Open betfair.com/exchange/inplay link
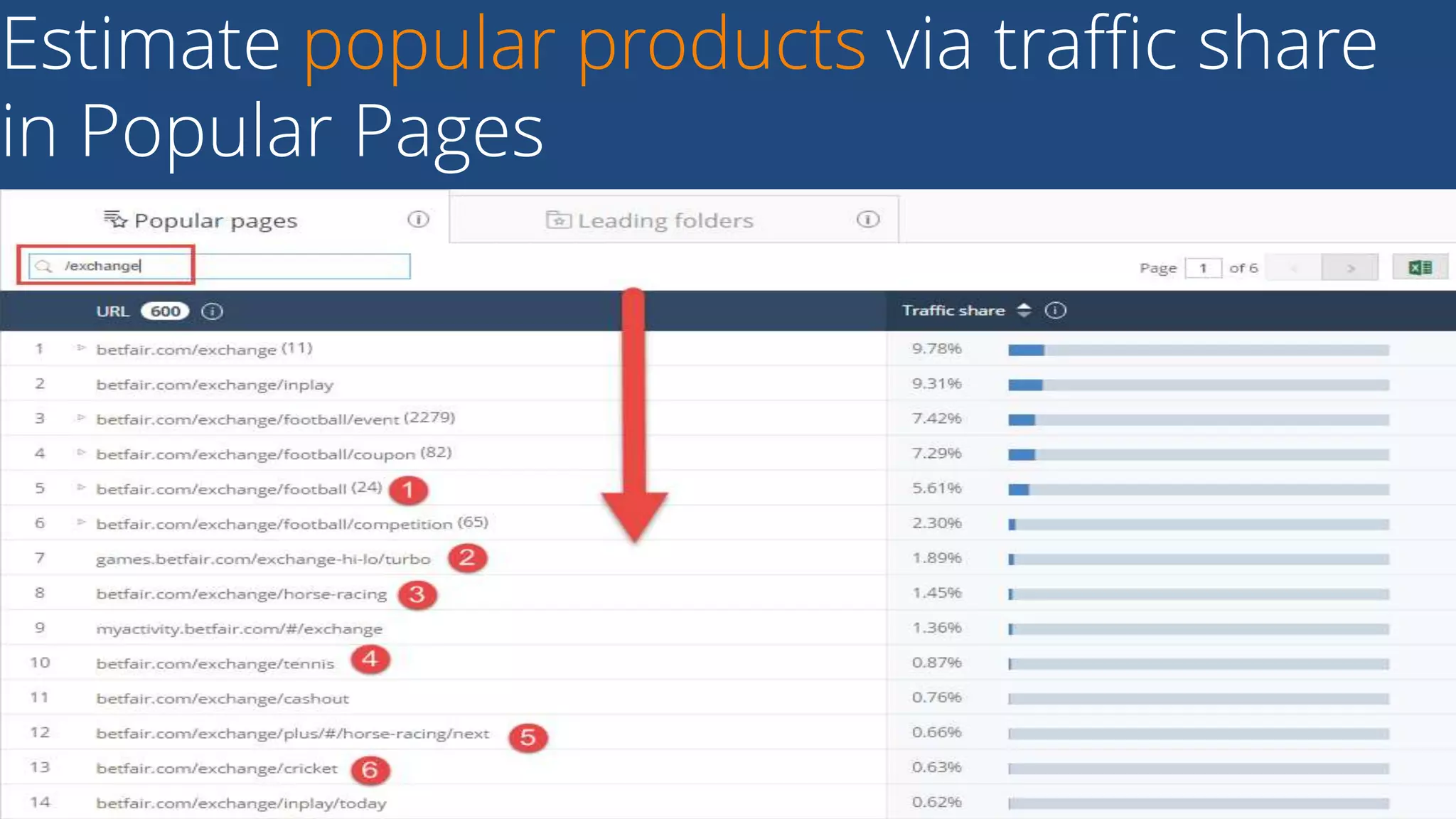 point(215,385)
